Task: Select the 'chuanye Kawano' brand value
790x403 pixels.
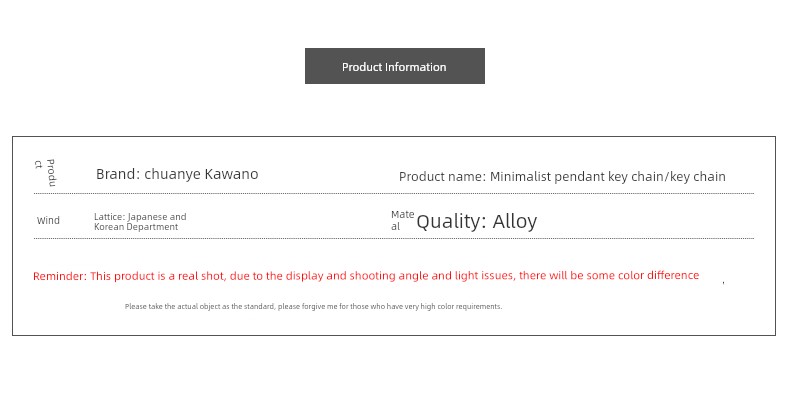Action: point(201,174)
